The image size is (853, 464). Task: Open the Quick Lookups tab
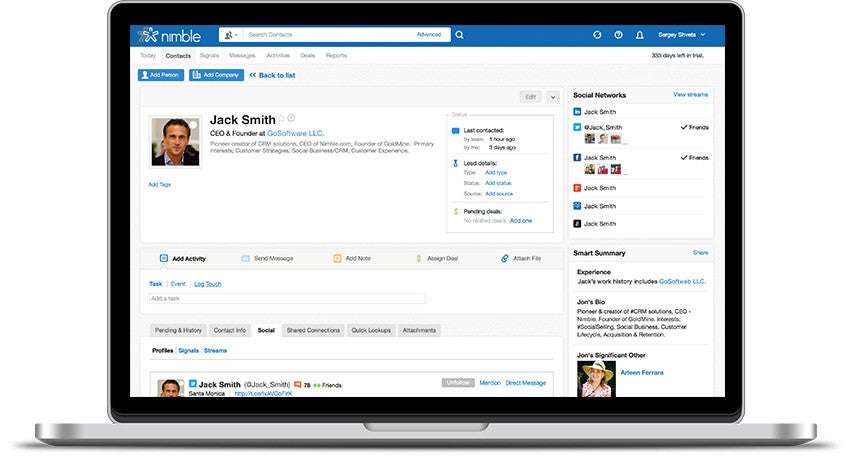tap(371, 330)
